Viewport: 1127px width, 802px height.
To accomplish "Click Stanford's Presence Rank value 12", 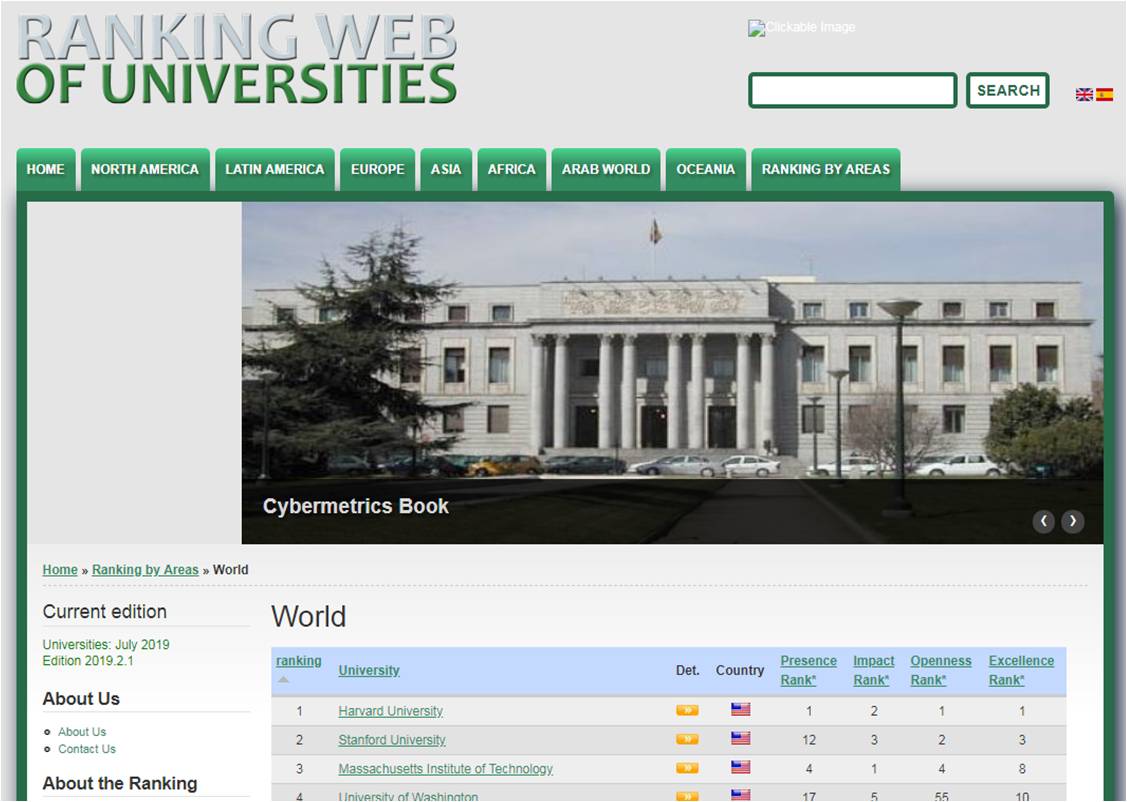I will coord(809,740).
